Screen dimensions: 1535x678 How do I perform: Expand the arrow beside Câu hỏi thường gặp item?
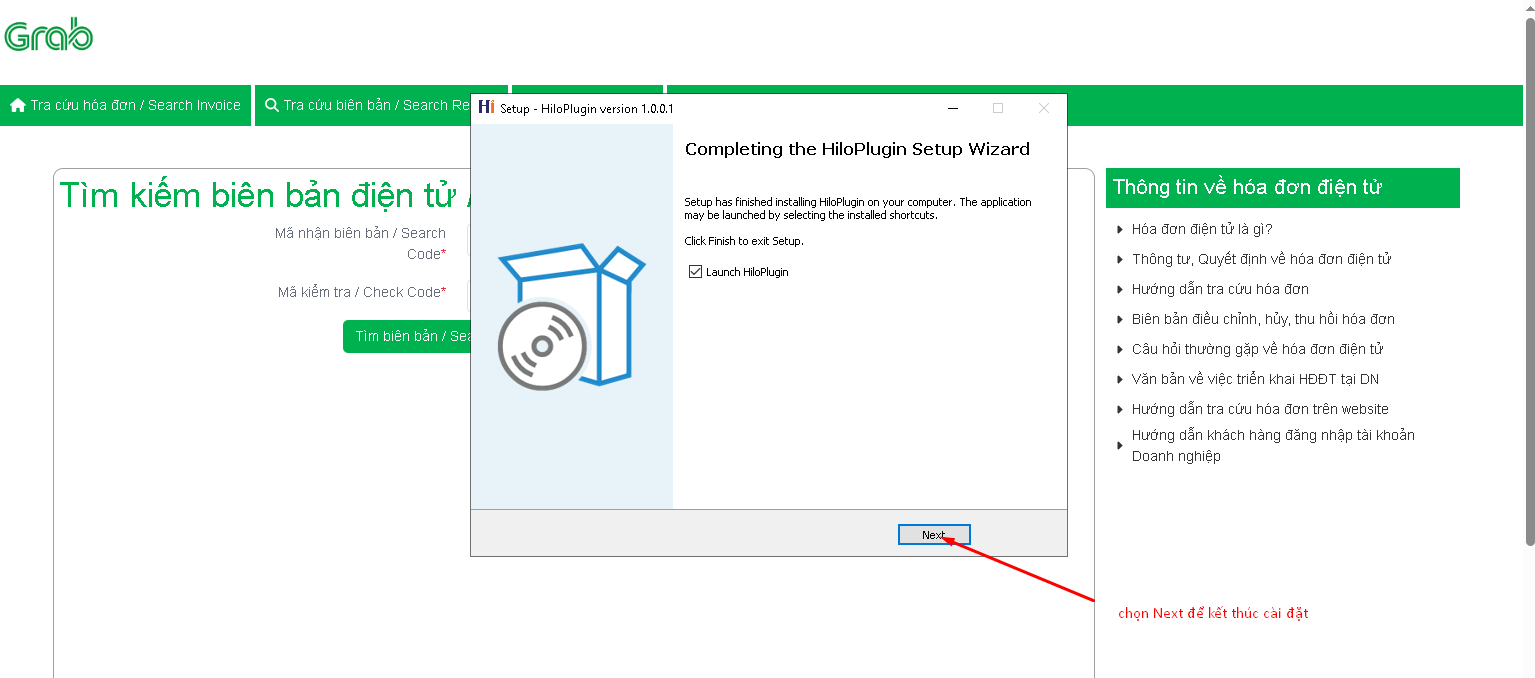click(1120, 350)
